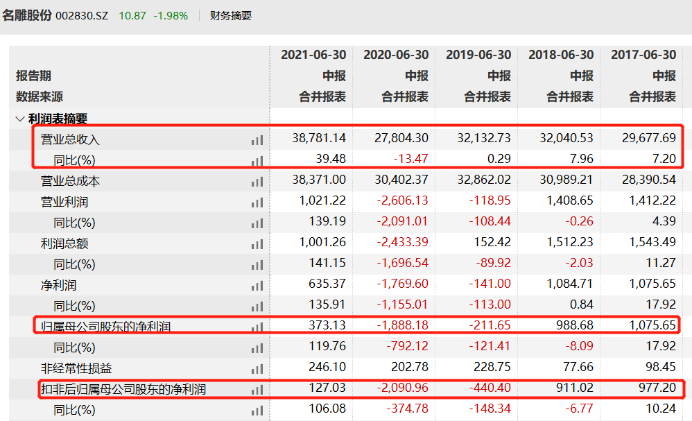Click the 报告期 row label
Screen dimensions: 692x421
coord(34,76)
